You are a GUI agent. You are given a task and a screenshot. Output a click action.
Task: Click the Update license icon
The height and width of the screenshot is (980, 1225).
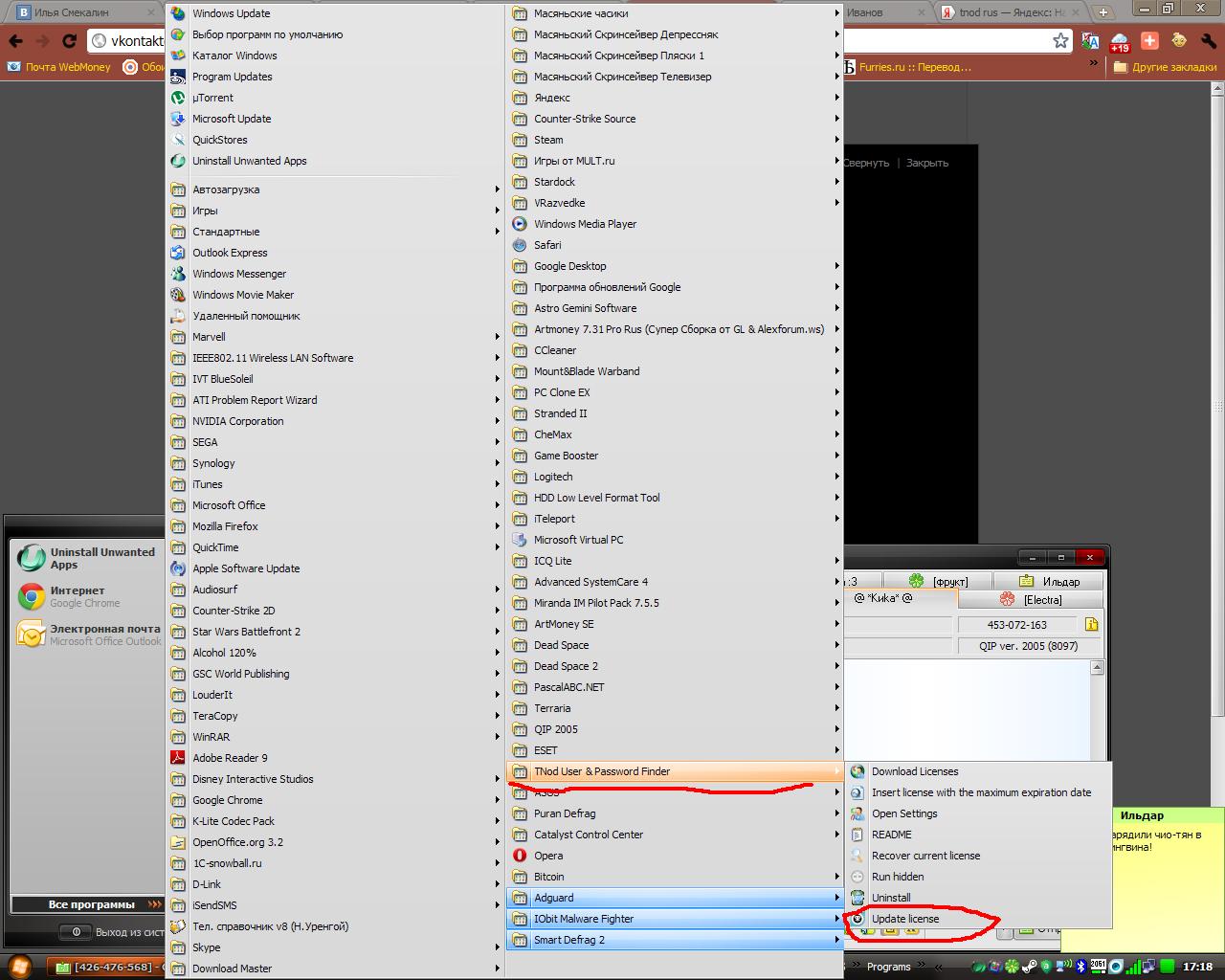(857, 919)
